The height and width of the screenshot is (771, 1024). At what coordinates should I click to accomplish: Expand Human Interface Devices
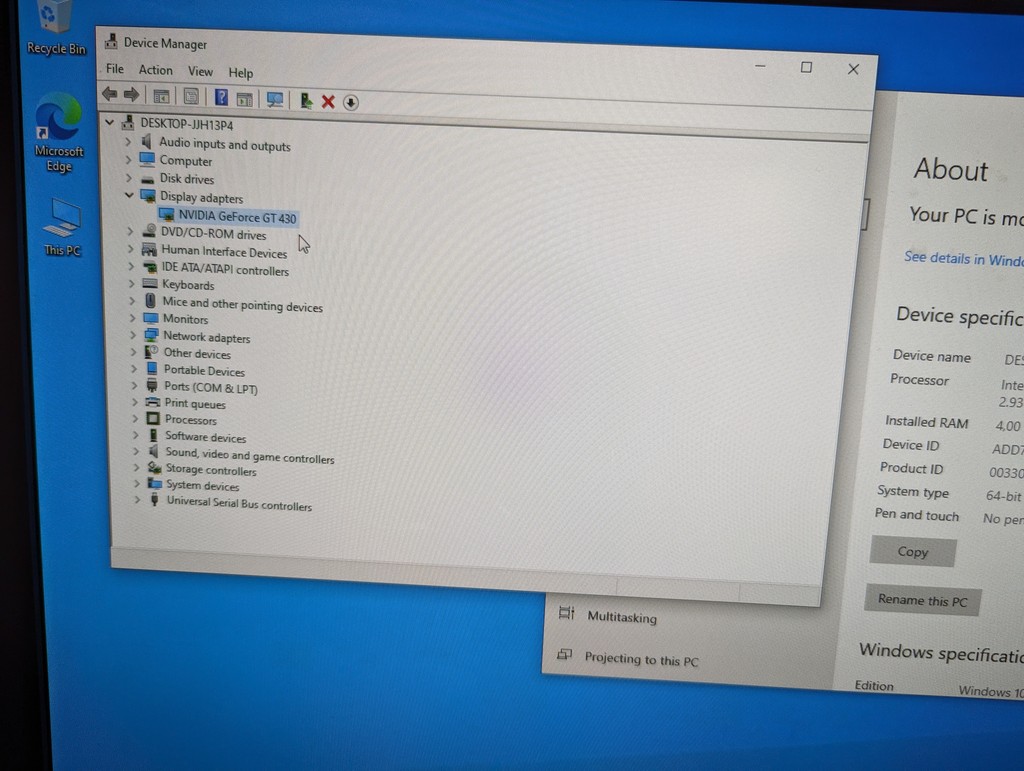point(131,249)
